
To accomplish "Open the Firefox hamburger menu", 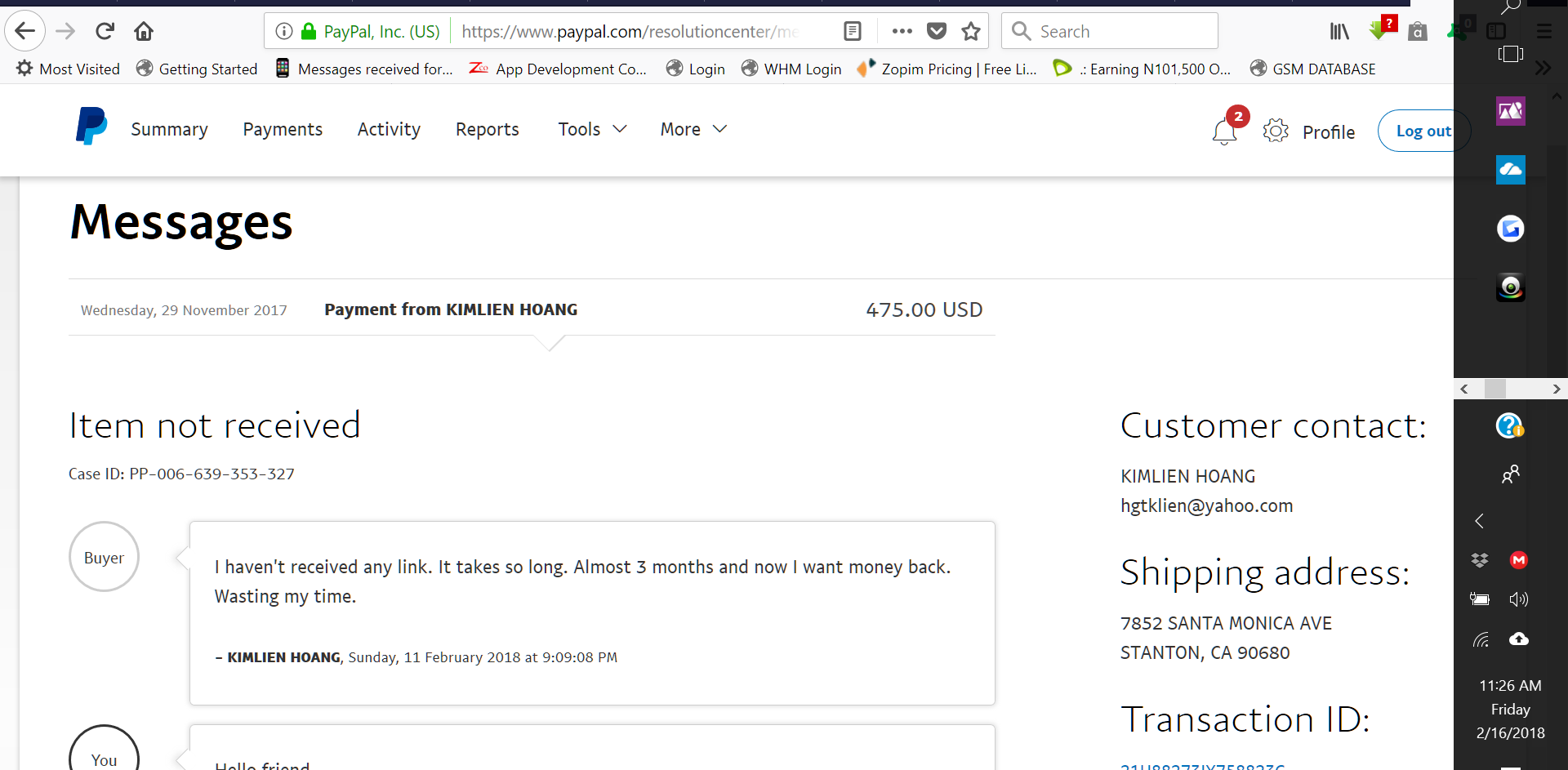I will tap(1543, 31).
